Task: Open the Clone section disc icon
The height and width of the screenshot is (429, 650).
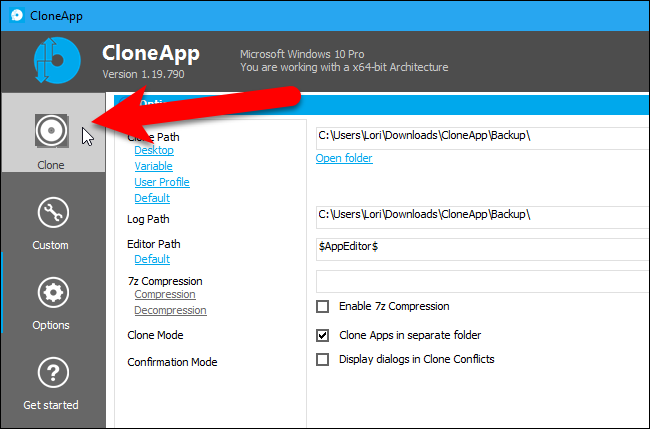Action: tap(51, 131)
